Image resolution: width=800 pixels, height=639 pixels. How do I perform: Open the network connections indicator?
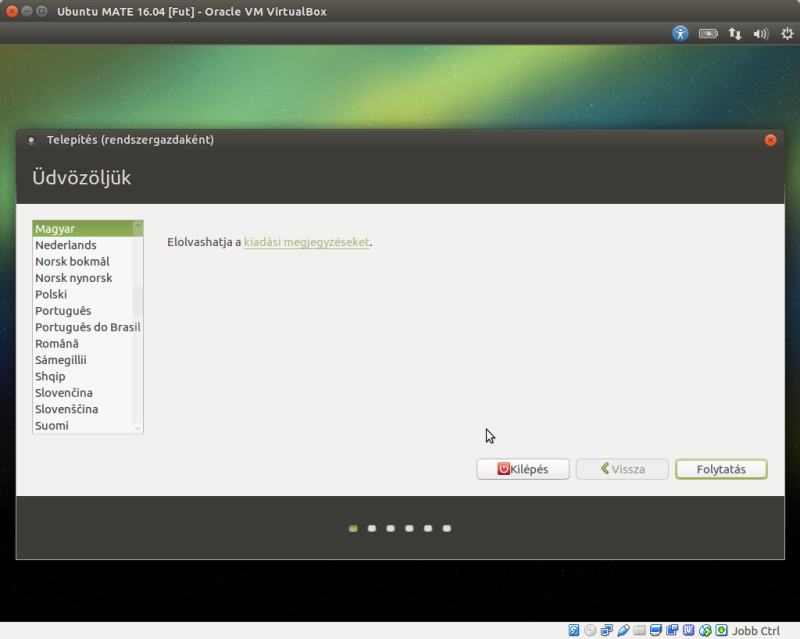735,34
